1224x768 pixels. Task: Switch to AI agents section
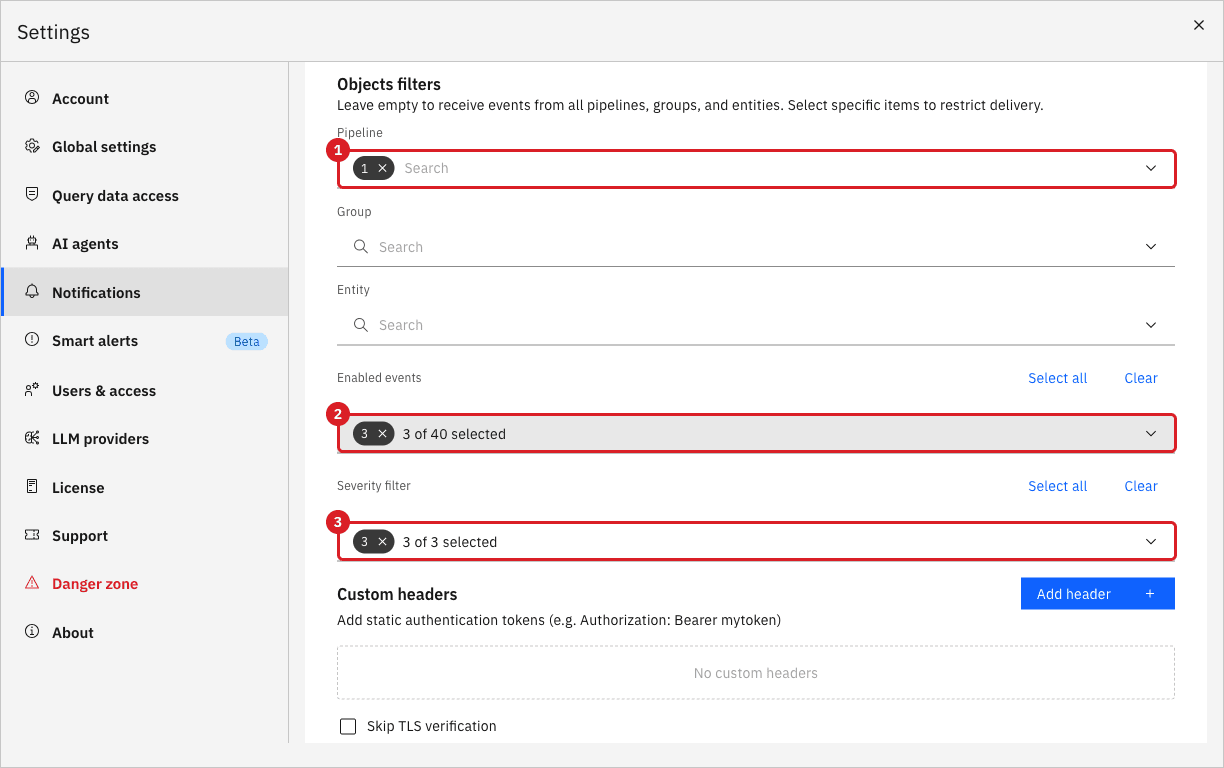click(145, 243)
